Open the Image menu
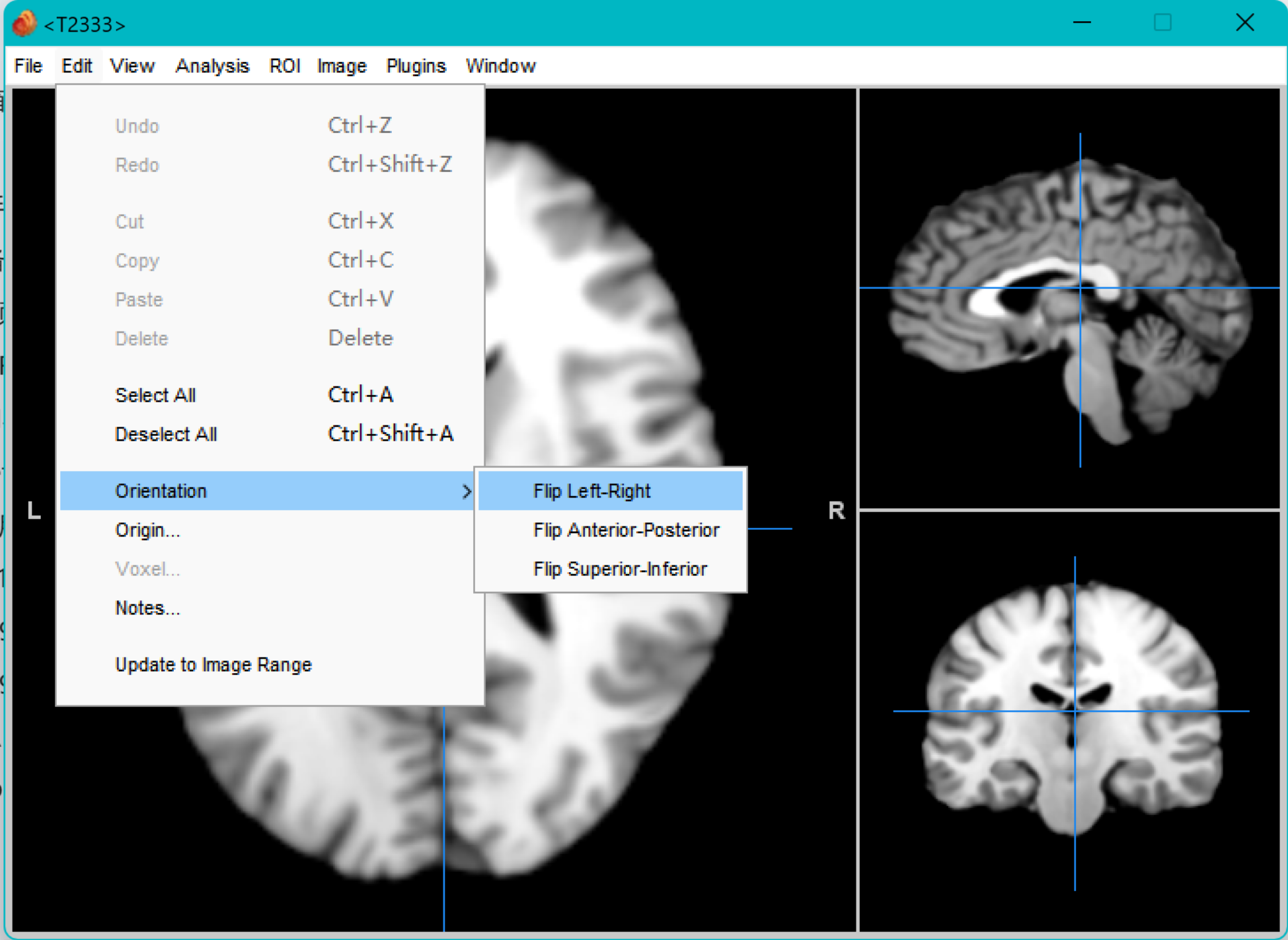 point(342,66)
